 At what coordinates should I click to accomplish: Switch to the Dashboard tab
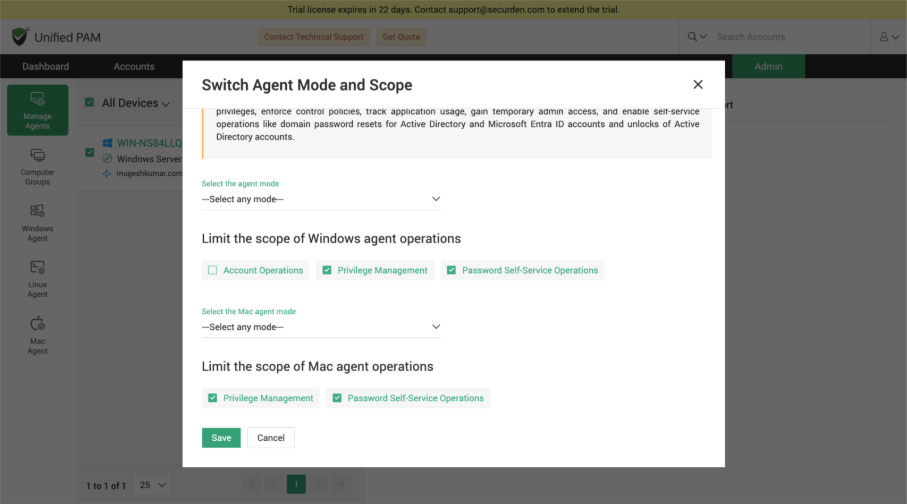pos(45,67)
